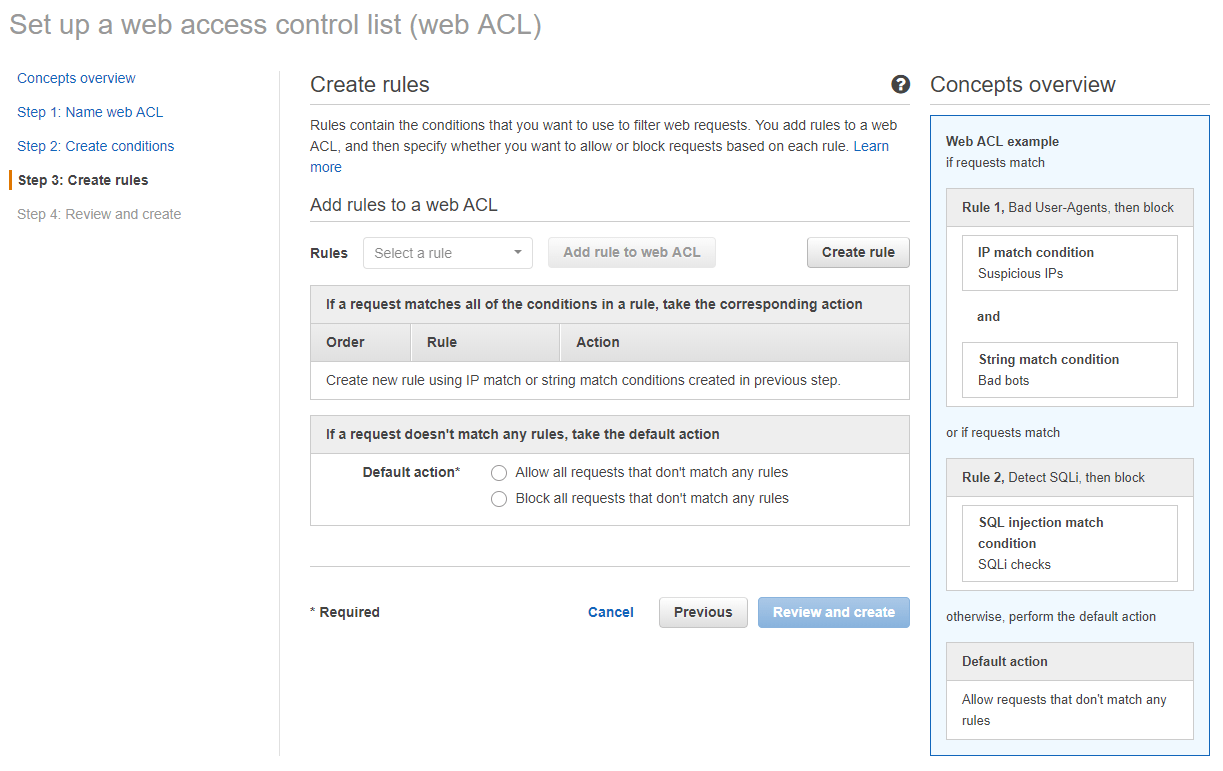Viewport: 1223px width, 771px height.
Task: Open the Learn more link
Action: 870,146
